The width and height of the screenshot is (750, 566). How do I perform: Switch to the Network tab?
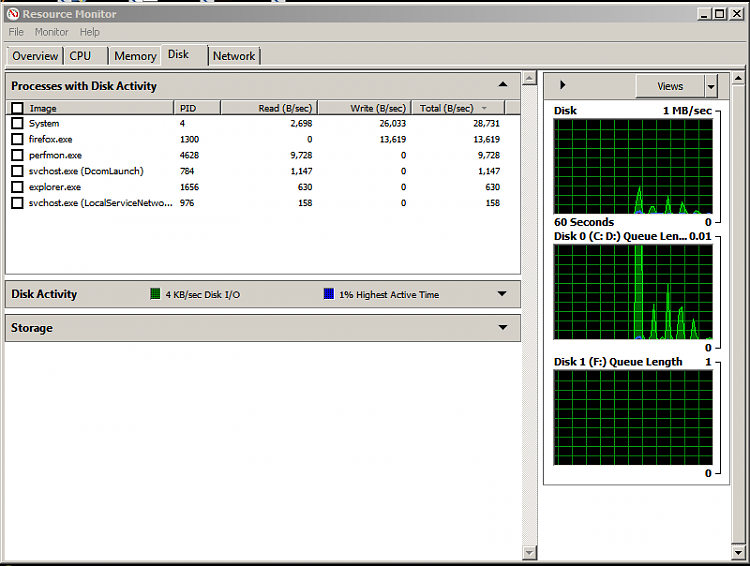(234, 56)
